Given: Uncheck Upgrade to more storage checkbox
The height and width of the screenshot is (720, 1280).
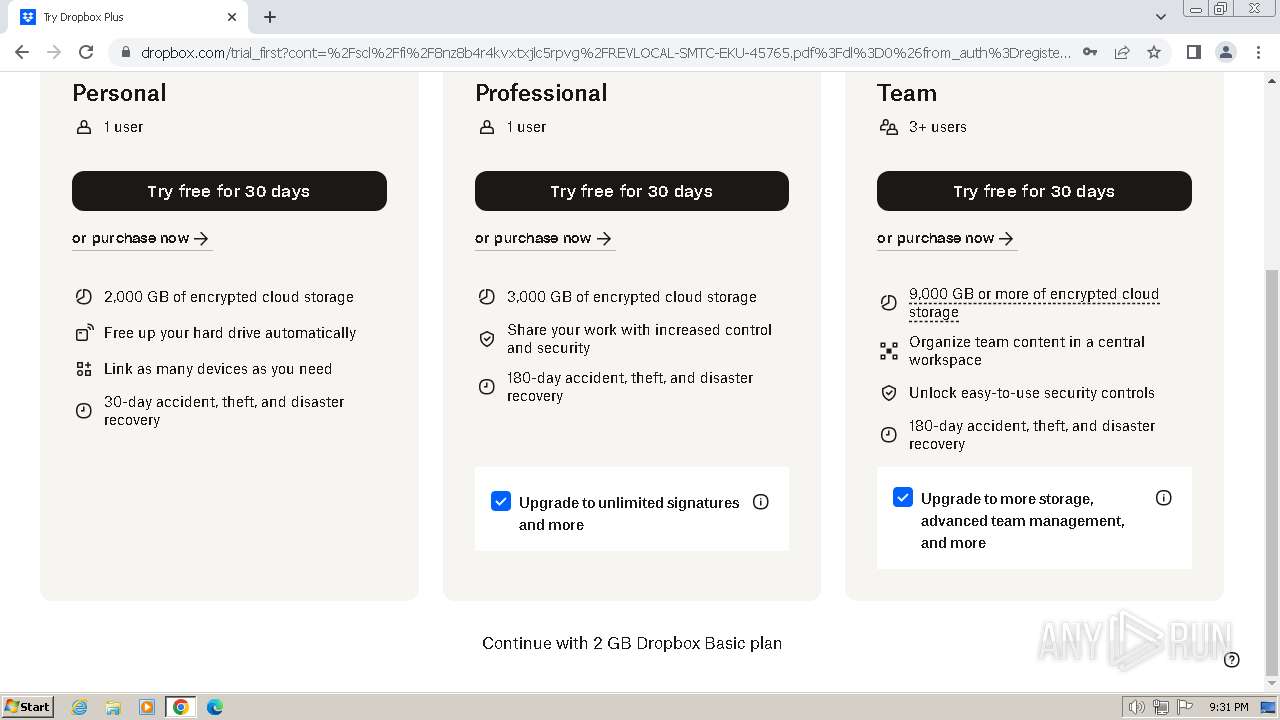Looking at the screenshot, I should [x=903, y=498].
